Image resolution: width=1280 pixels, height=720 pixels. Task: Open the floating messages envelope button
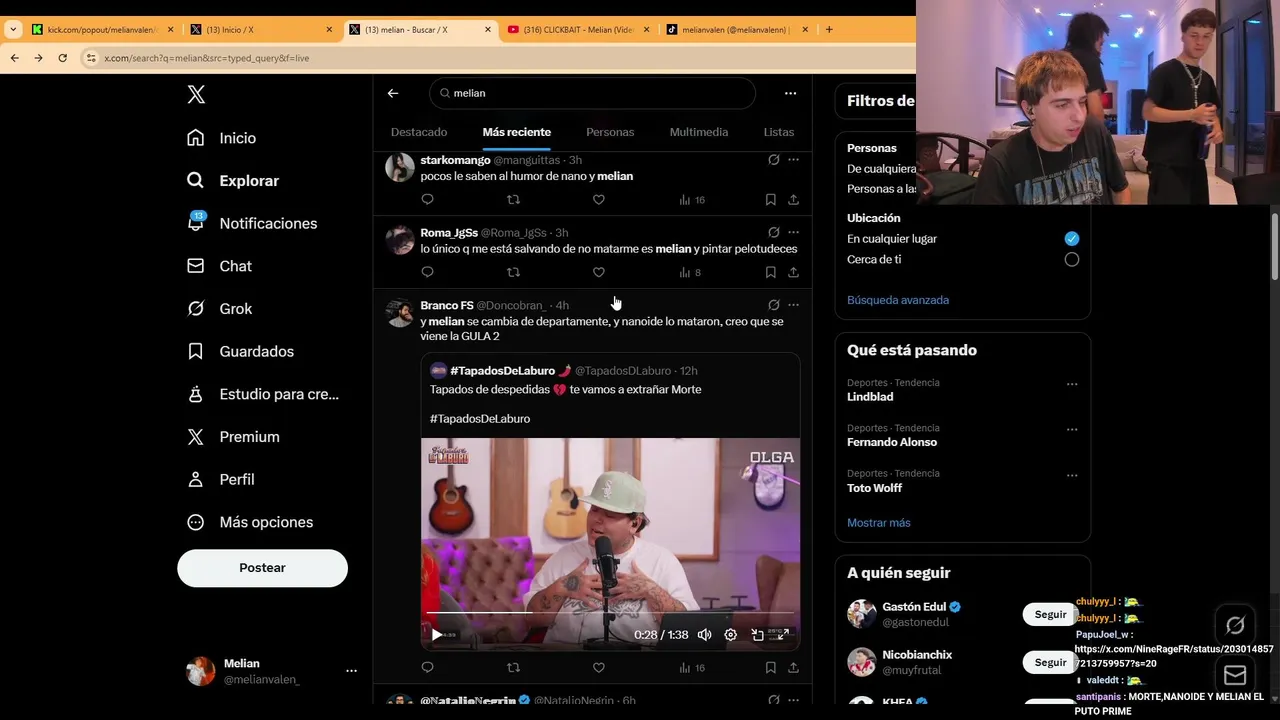pyautogui.click(x=1235, y=675)
